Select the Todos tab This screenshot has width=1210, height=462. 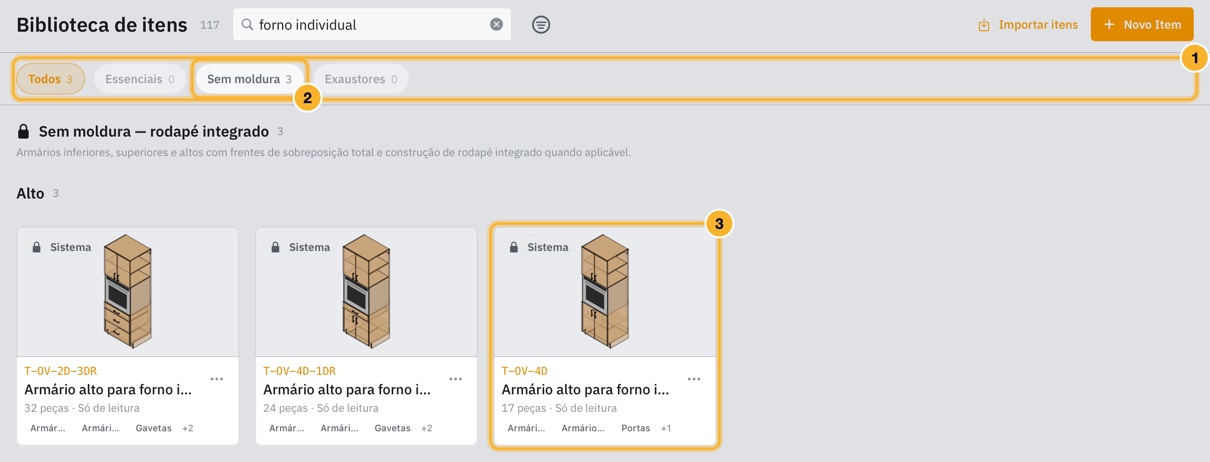click(x=50, y=79)
